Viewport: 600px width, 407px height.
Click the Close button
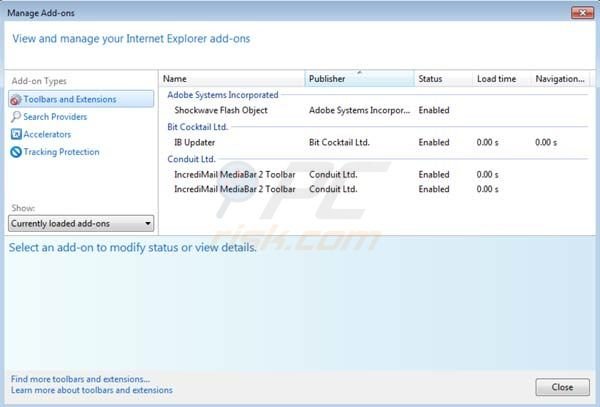click(562, 387)
